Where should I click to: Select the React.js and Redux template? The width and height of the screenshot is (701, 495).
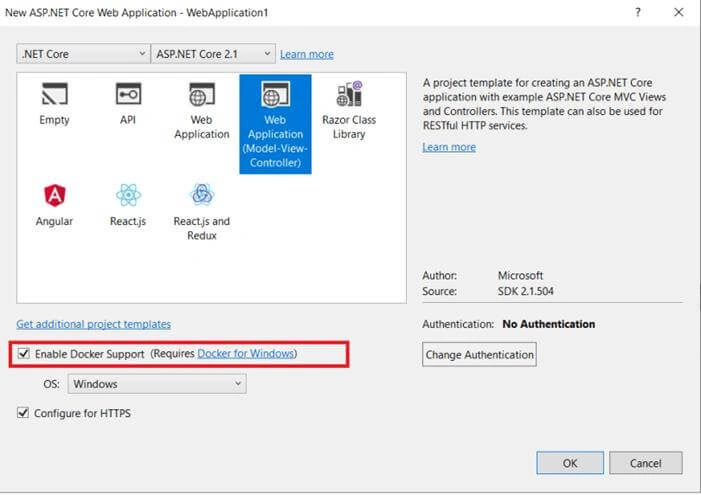(x=202, y=212)
